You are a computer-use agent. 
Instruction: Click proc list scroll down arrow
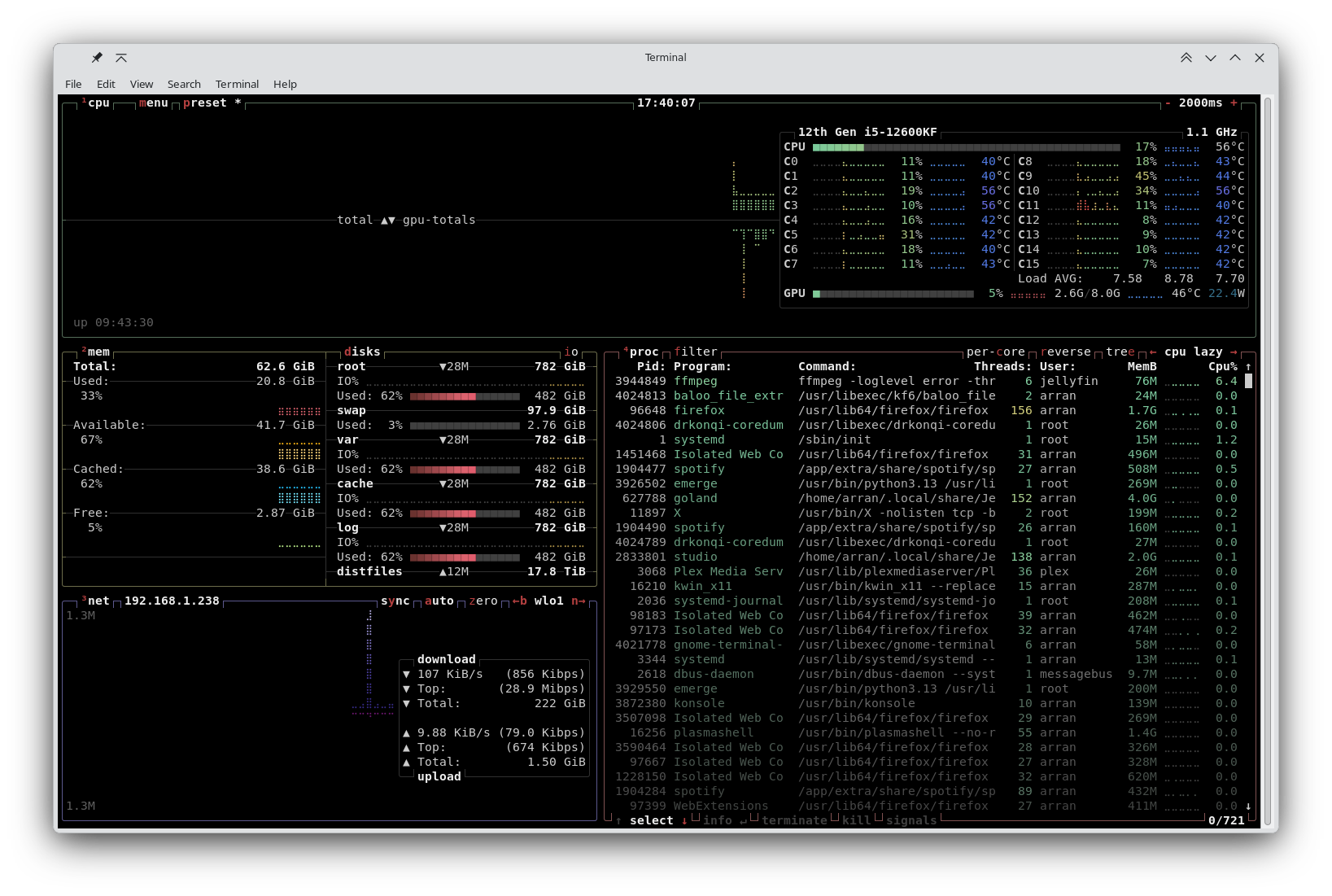click(1248, 806)
